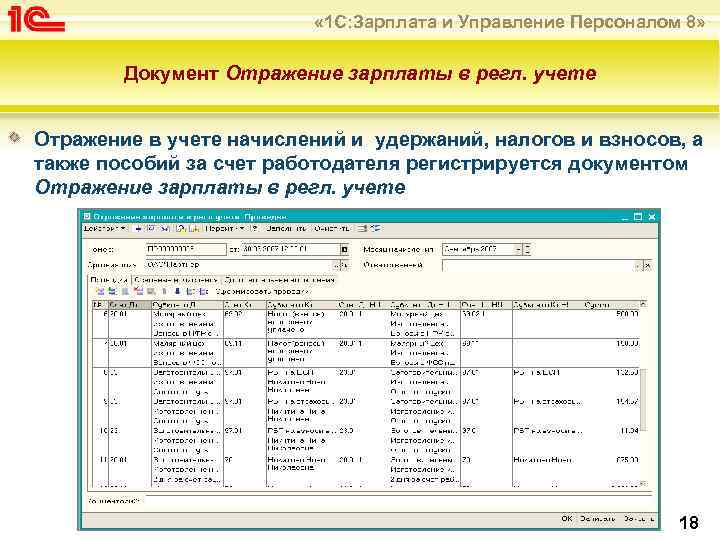Click the document window title bar icon
This screenshot has width=720, height=540.
(x=87, y=216)
